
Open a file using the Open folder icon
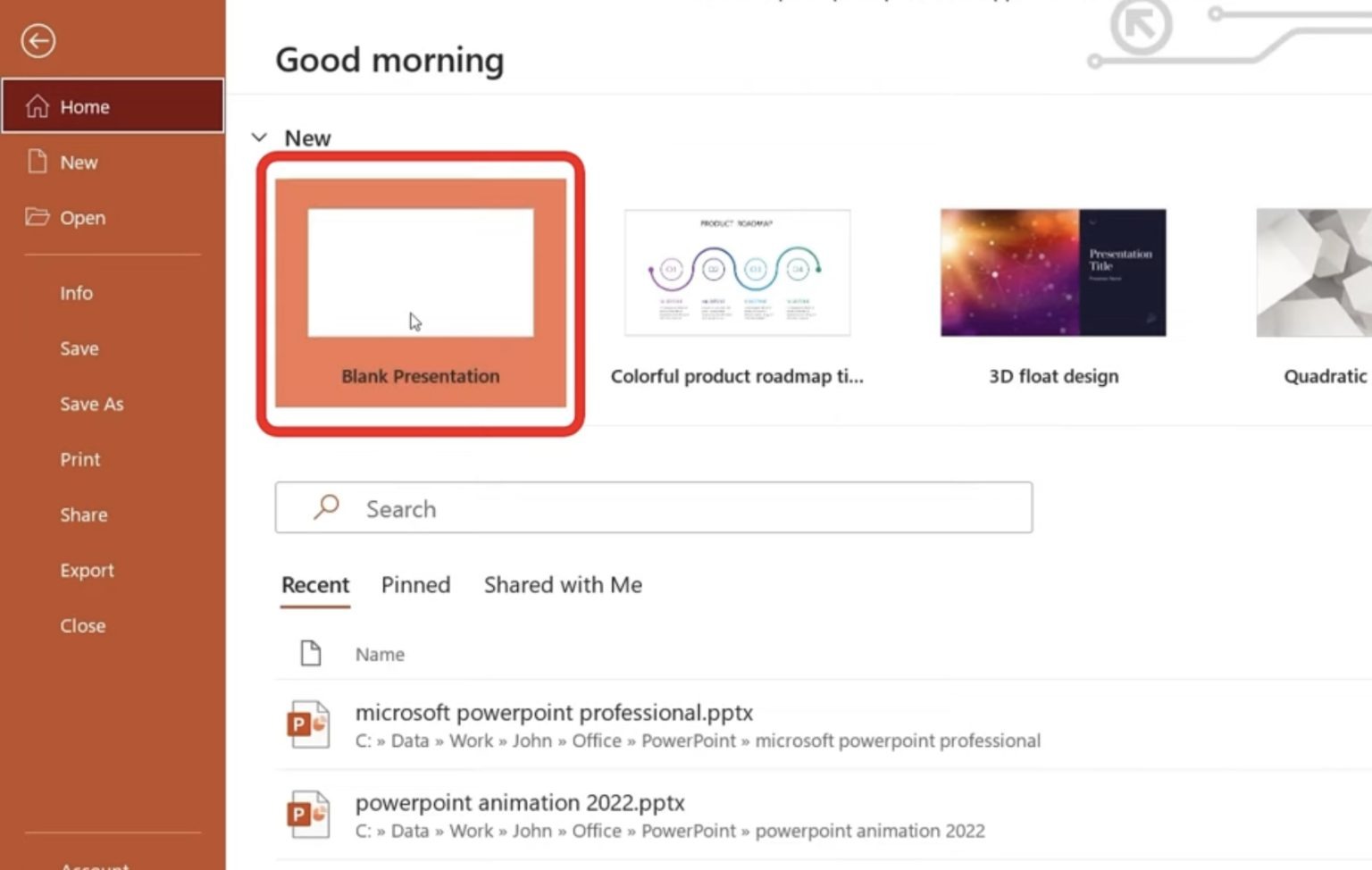82,217
